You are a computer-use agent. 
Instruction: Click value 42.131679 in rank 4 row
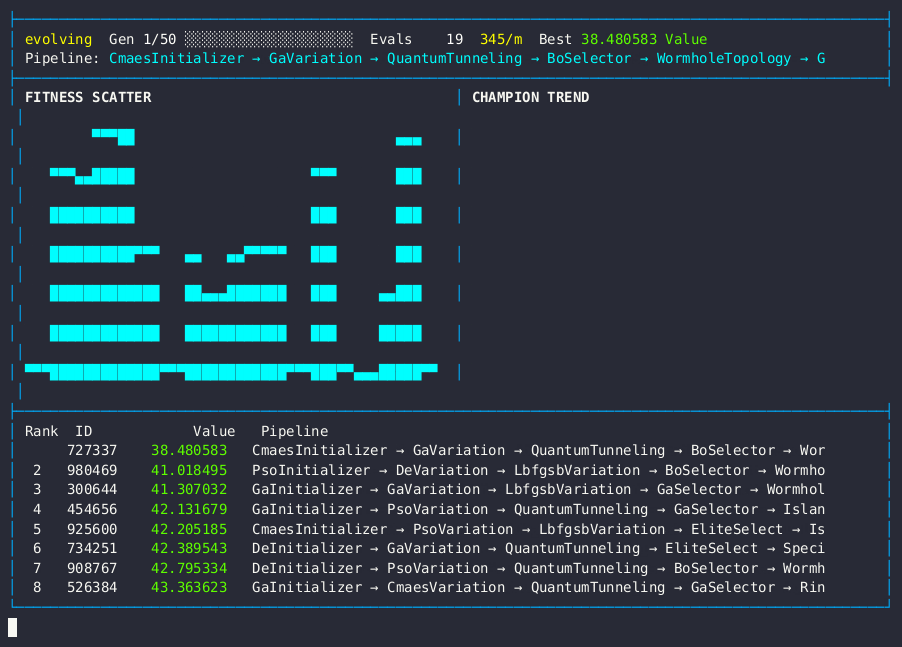tap(189, 510)
